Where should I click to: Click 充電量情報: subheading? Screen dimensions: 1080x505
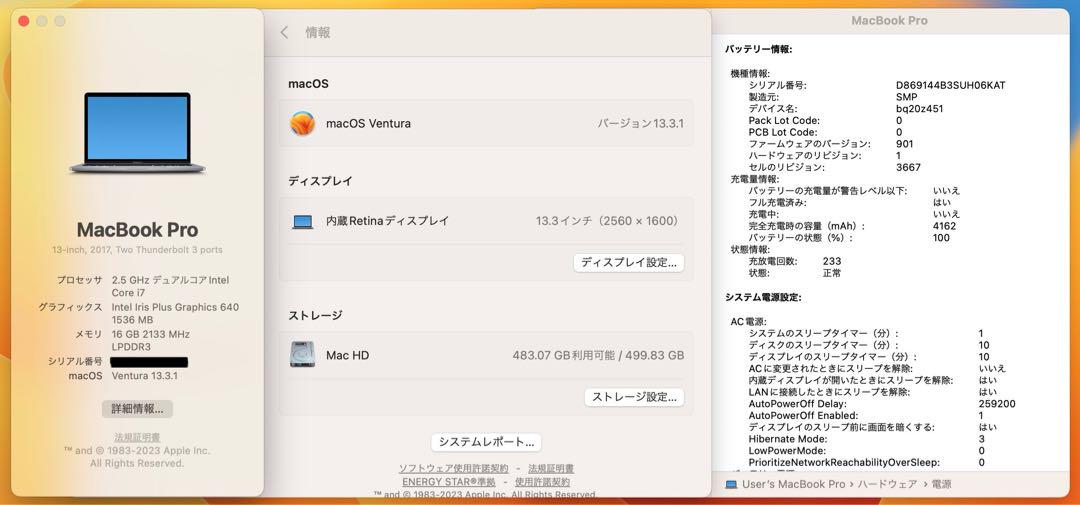click(755, 179)
